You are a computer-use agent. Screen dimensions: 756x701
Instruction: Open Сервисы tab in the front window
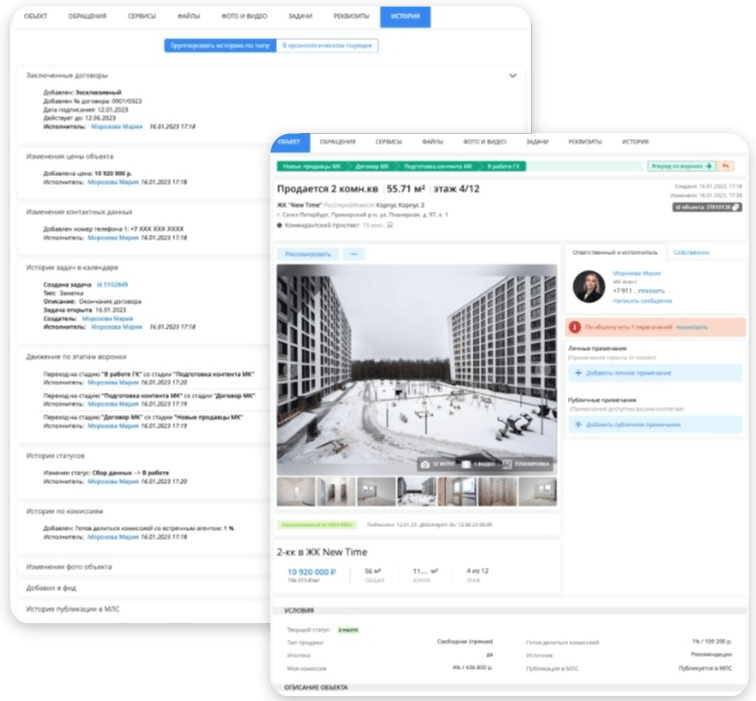(x=389, y=142)
